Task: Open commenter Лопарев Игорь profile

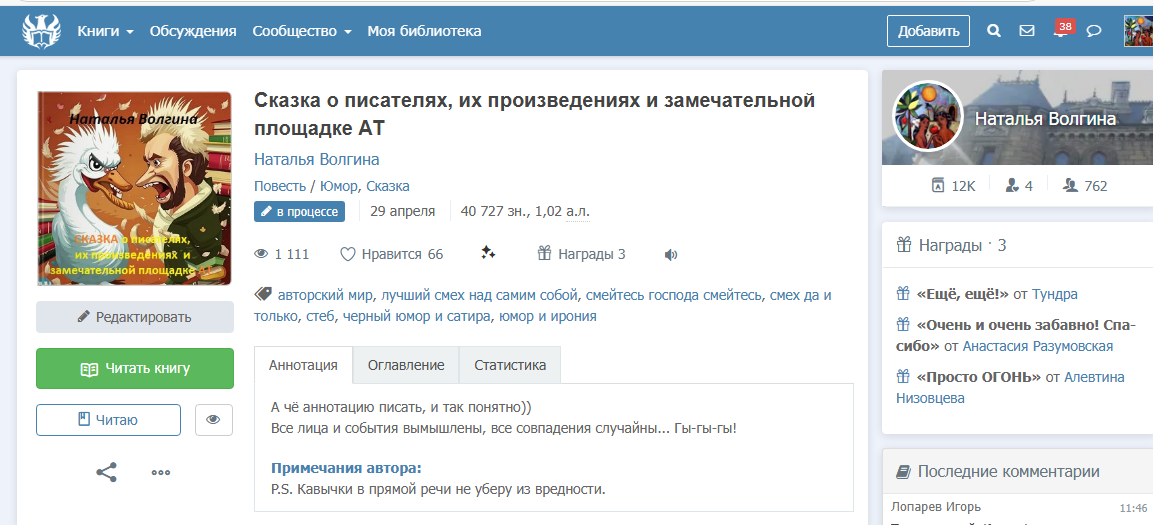Action: tap(935, 507)
